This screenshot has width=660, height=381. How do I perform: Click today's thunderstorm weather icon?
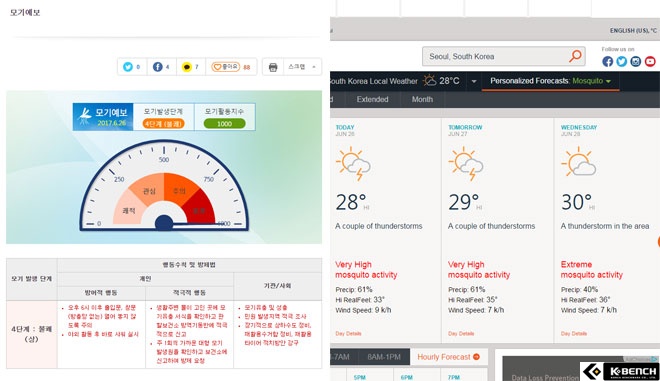353,163
